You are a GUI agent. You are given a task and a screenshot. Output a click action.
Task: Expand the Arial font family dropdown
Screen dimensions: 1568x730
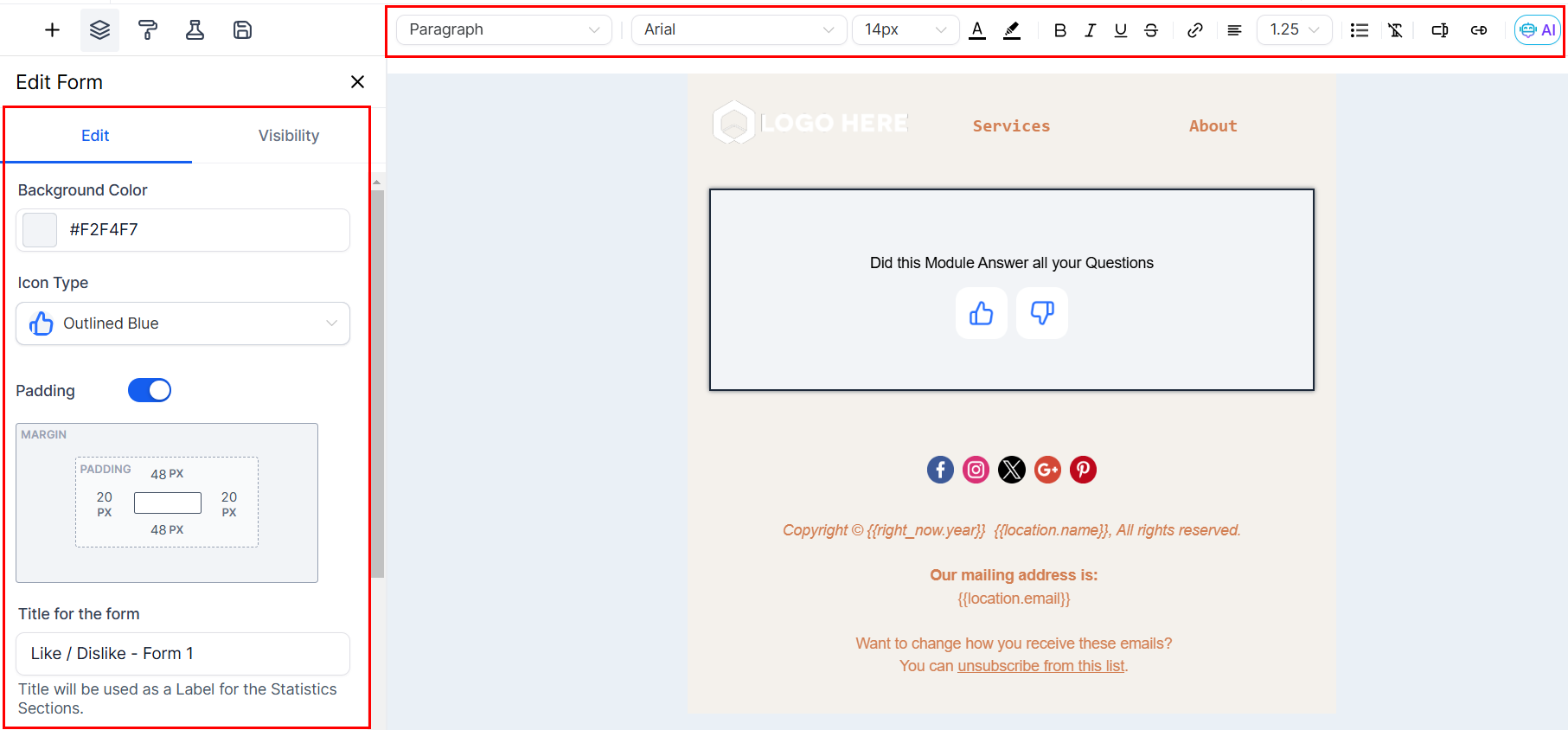pos(739,30)
